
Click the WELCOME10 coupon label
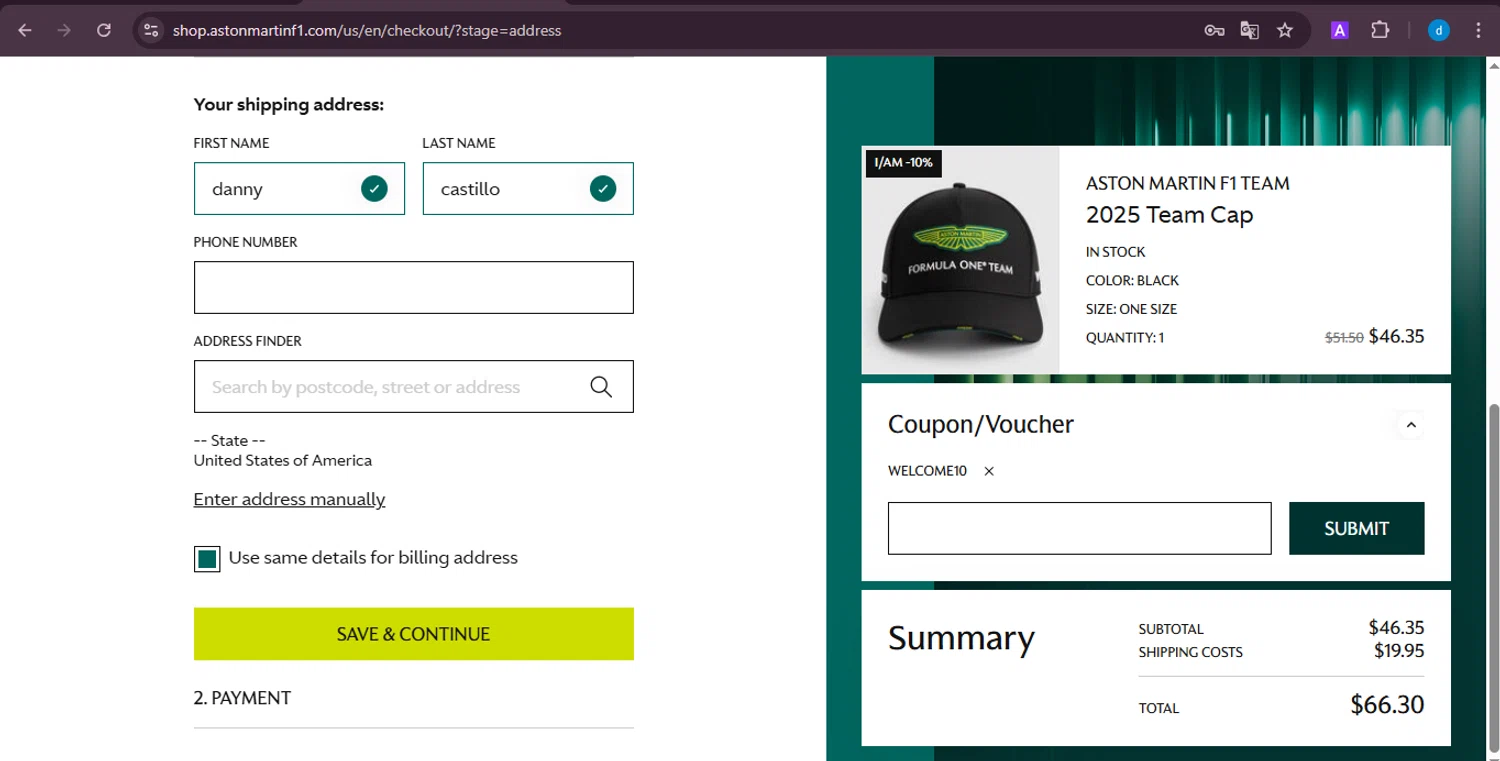point(927,471)
